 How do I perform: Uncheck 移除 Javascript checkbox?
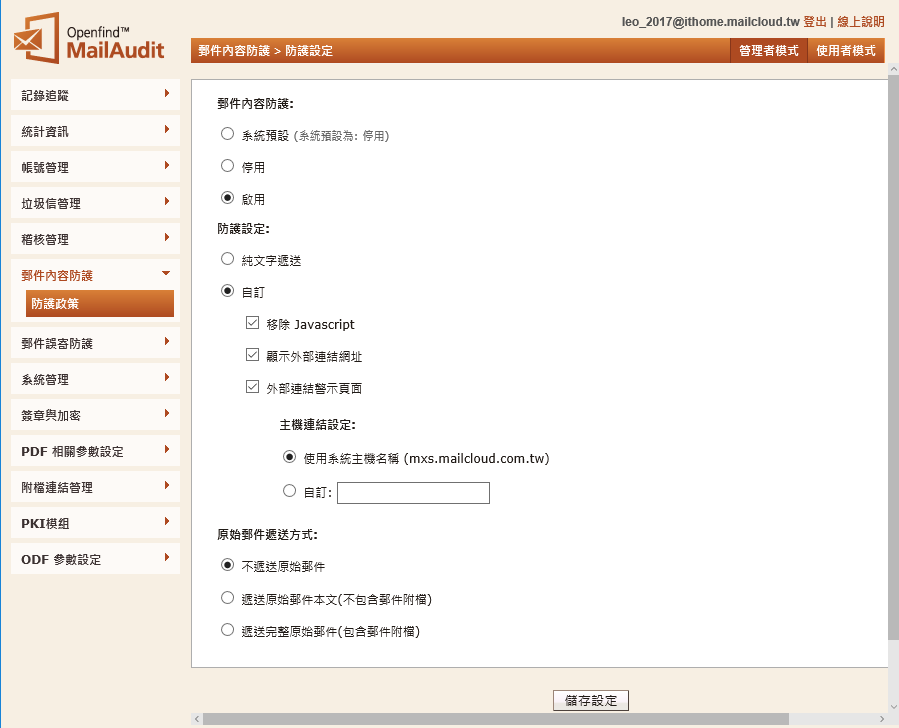252,324
